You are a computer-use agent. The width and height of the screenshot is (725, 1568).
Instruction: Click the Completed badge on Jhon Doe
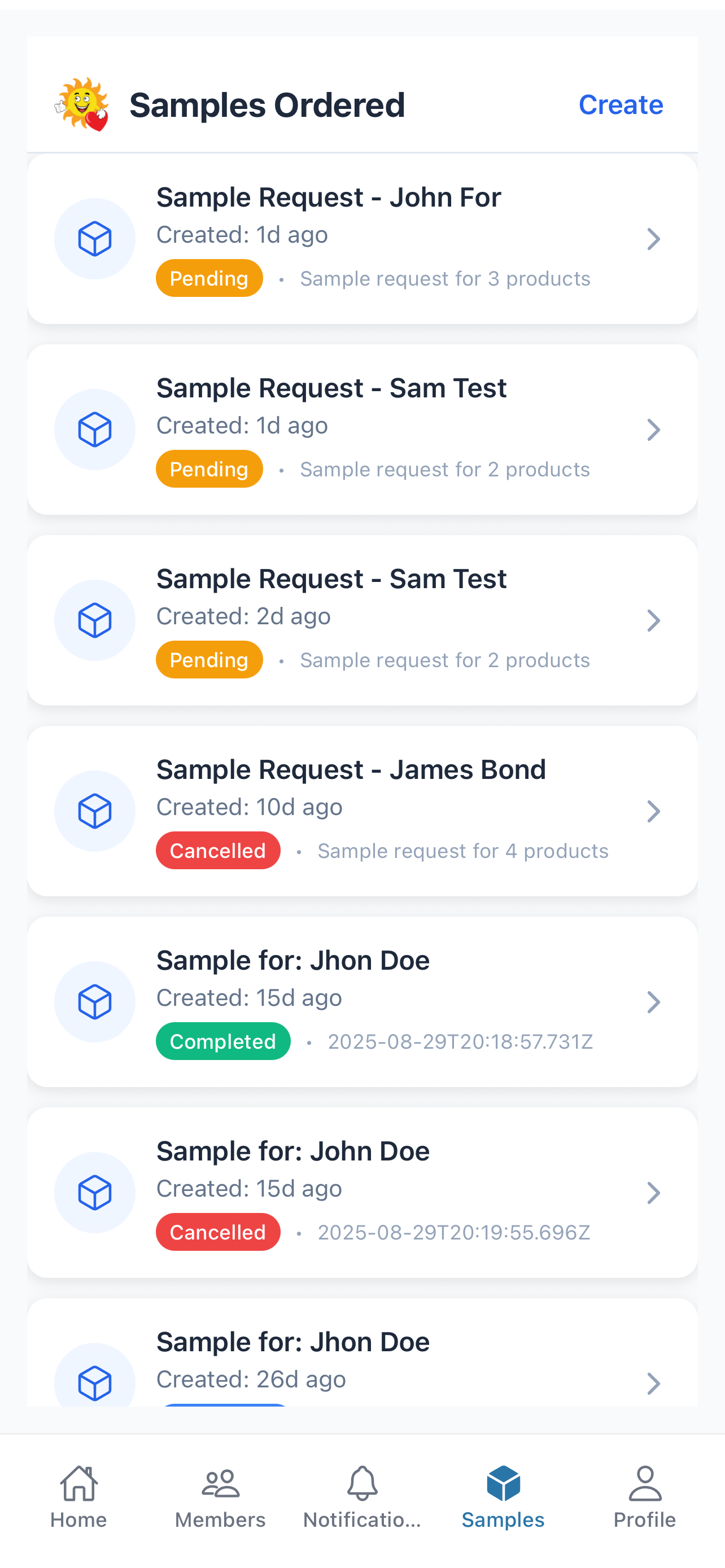223,1041
